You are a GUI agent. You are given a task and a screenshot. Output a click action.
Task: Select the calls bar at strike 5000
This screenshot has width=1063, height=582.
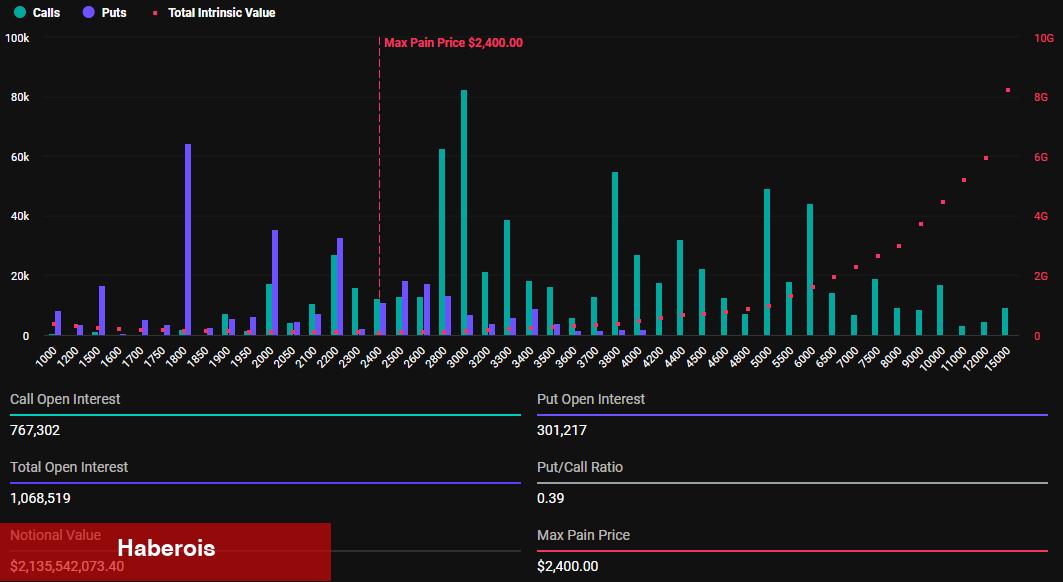coord(767,262)
